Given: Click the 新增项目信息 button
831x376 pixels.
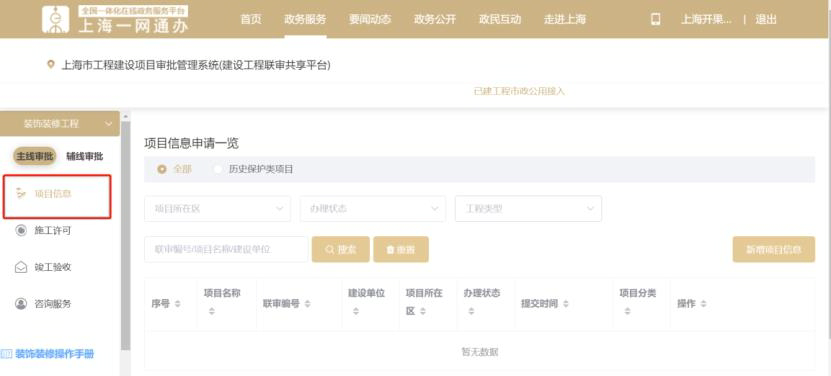Looking at the screenshot, I should [774, 249].
